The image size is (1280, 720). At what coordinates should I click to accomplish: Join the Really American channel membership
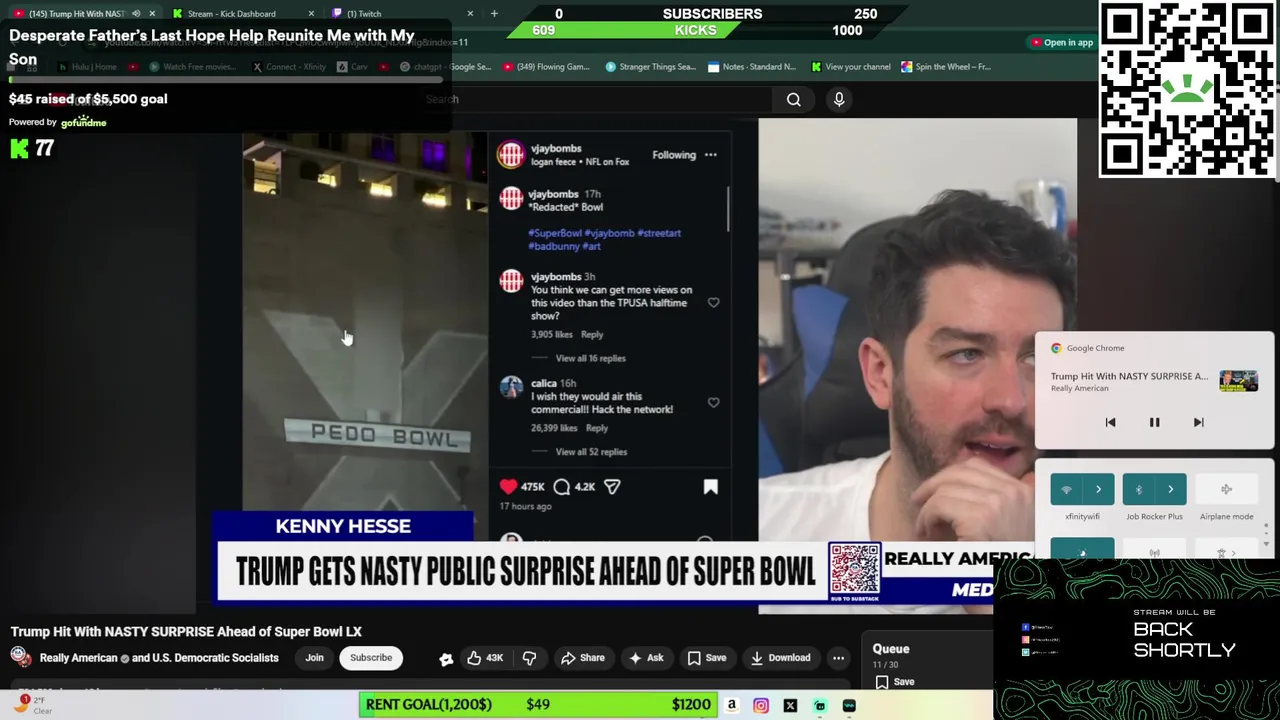click(314, 658)
